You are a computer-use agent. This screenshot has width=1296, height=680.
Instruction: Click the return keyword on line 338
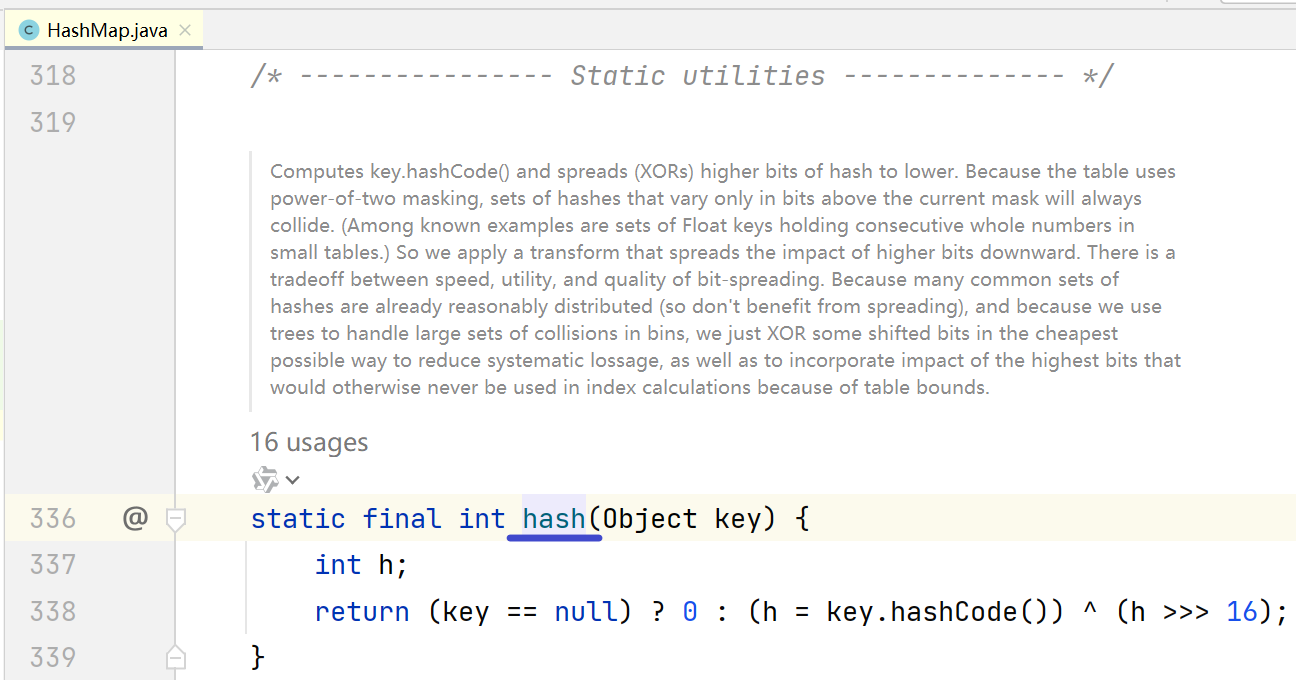pos(362,611)
